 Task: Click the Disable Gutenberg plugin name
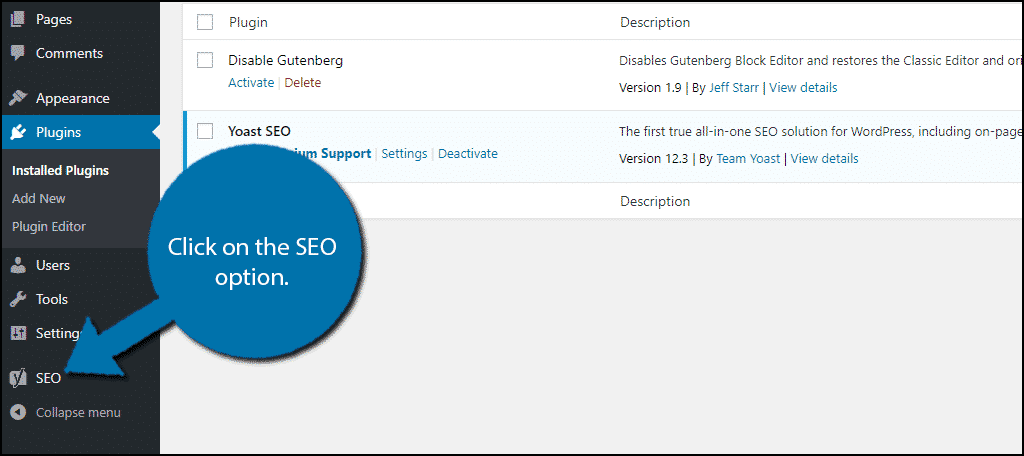[x=285, y=61]
